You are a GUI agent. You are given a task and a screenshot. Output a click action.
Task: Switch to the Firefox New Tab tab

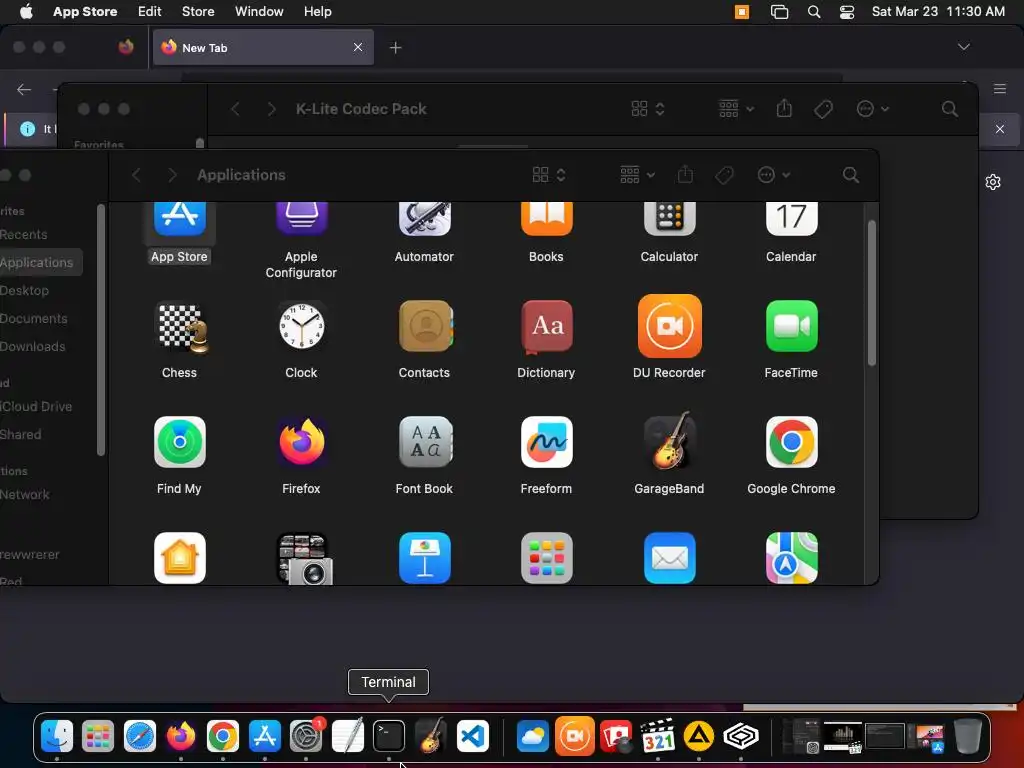coord(263,47)
